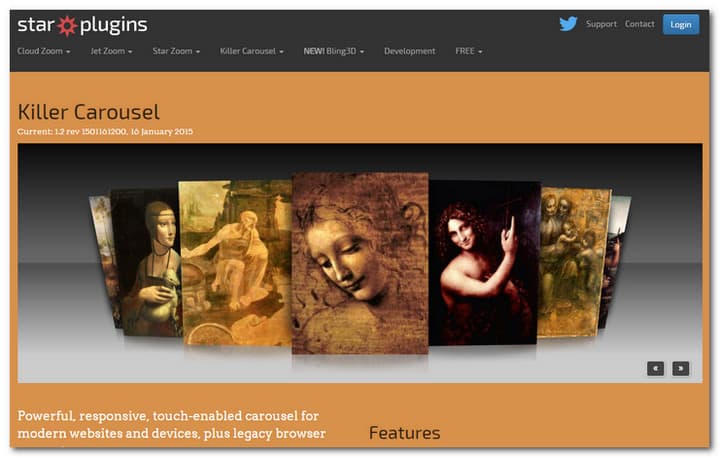720x458 pixels.
Task: Go back with the previous arrow
Action: (x=655, y=368)
